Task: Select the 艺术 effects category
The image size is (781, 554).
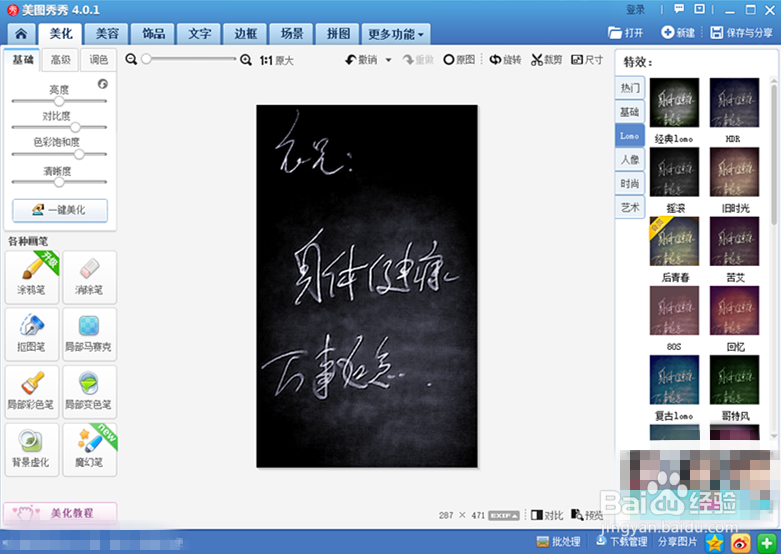Action: 630,207
